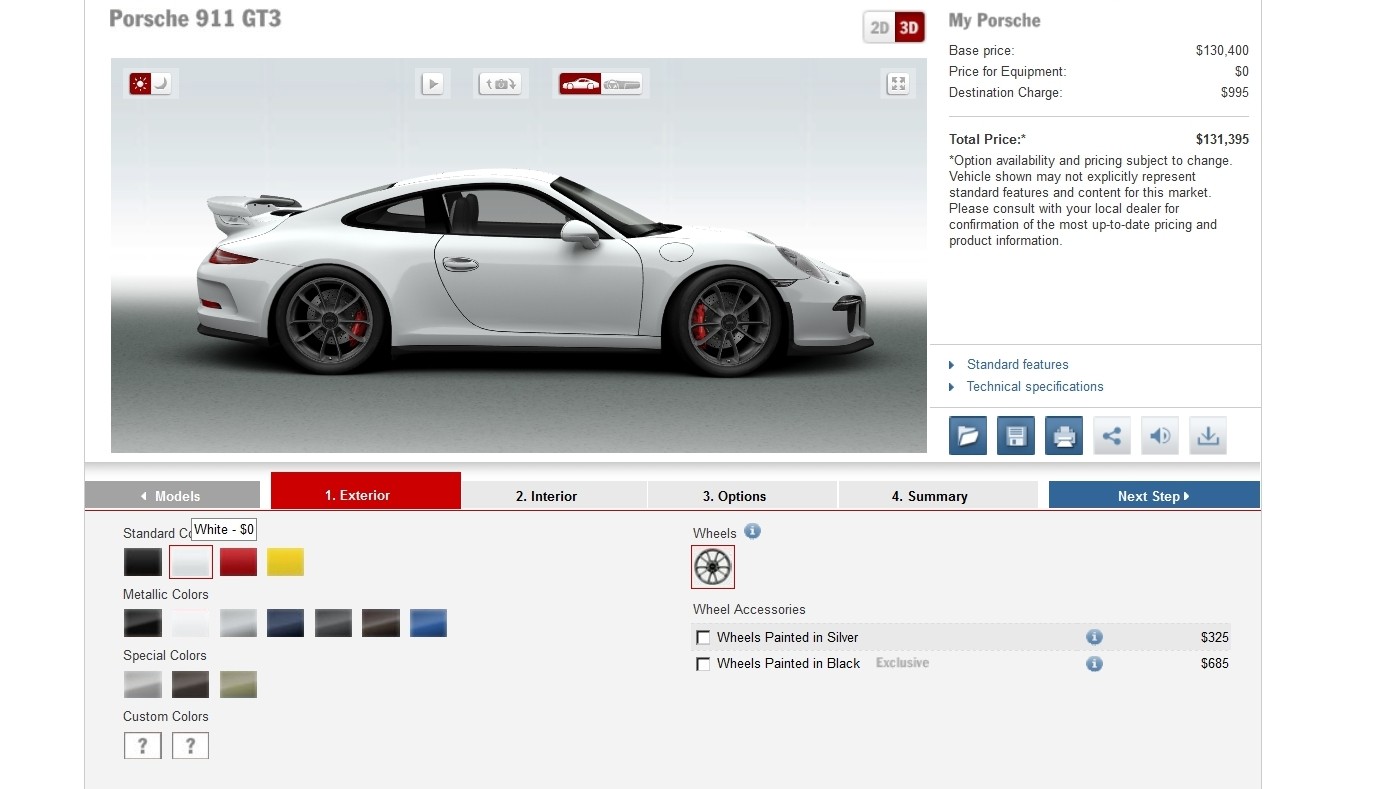The height and width of the screenshot is (789, 1381).
Task: Select the dark brown special color
Action: (191, 684)
